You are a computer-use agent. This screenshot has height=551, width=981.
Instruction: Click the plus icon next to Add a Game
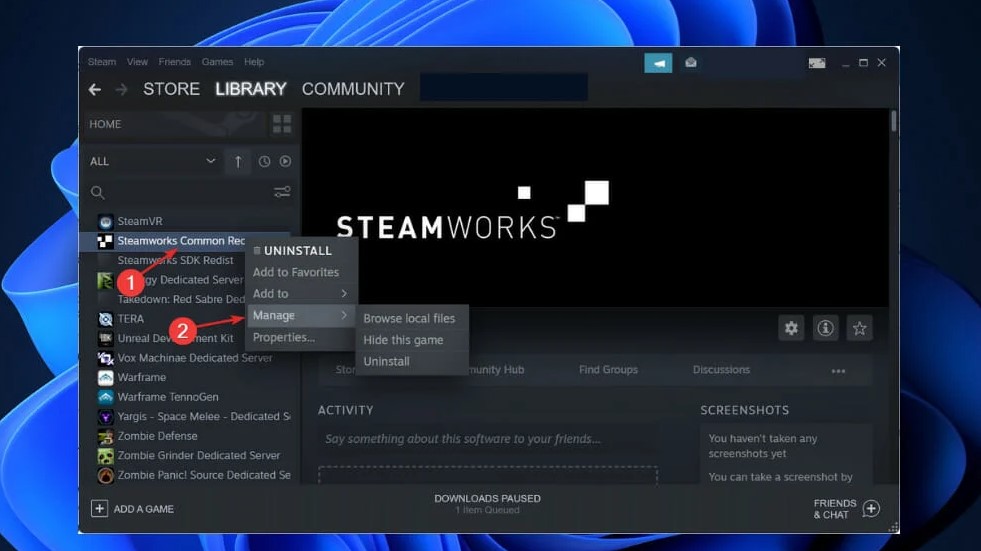99,508
